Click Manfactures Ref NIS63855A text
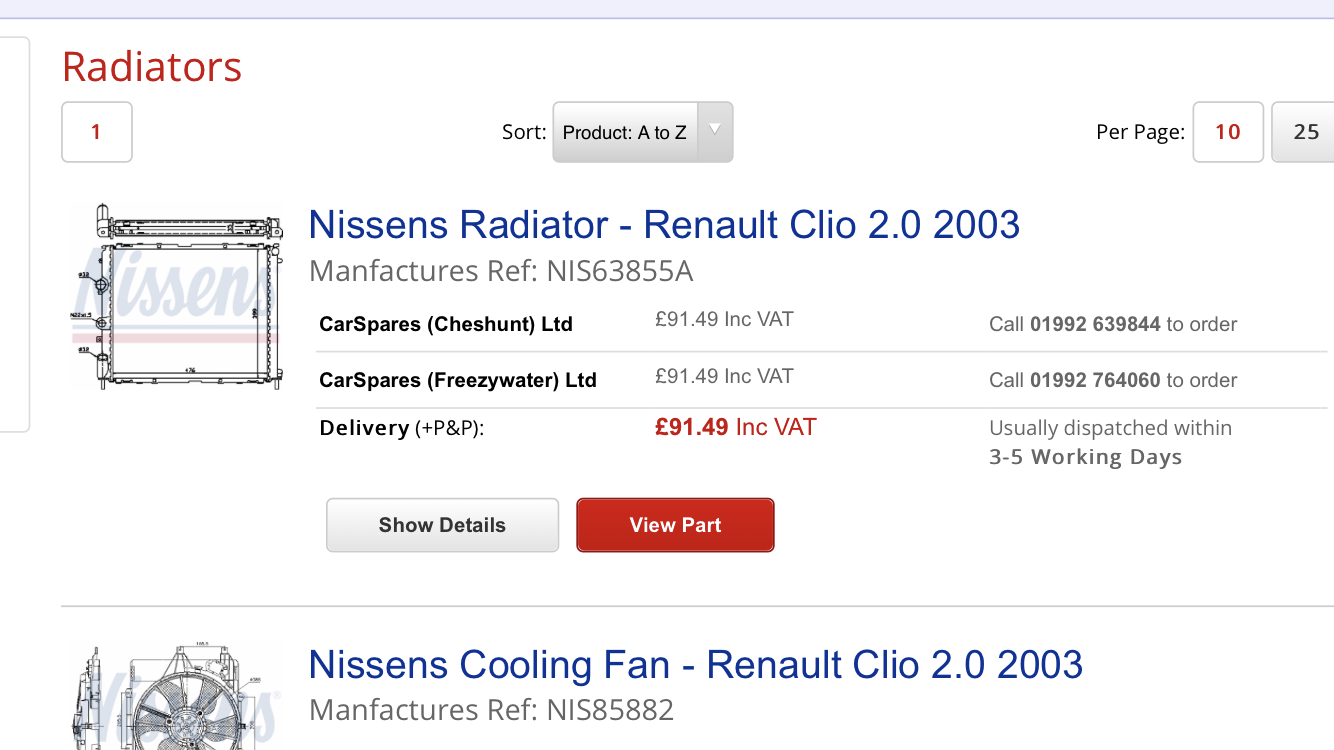This screenshot has height=750, width=1334. pyautogui.click(x=501, y=271)
